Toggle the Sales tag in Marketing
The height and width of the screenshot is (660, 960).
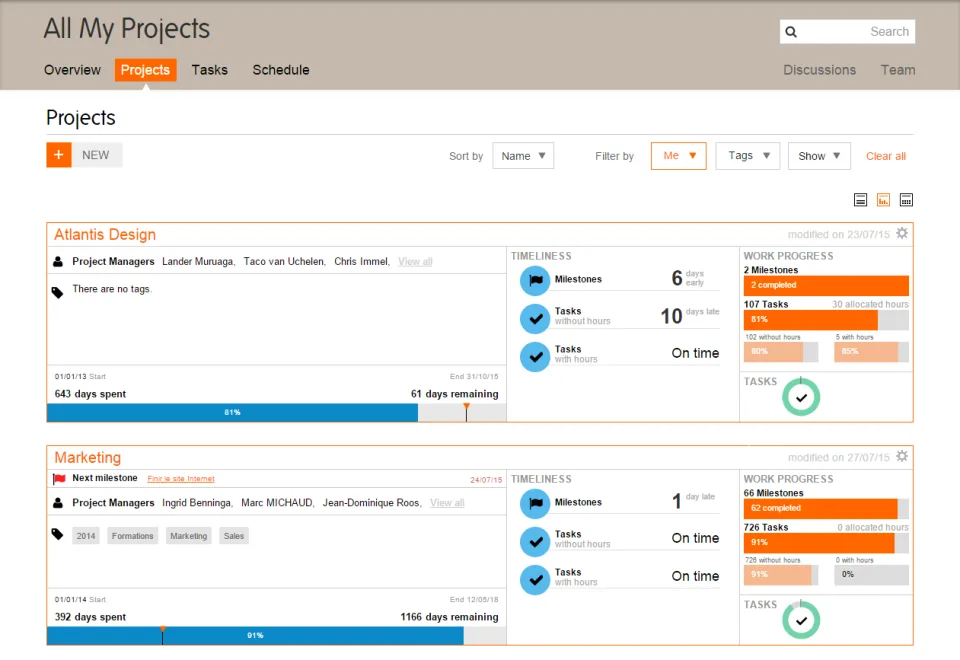point(234,536)
